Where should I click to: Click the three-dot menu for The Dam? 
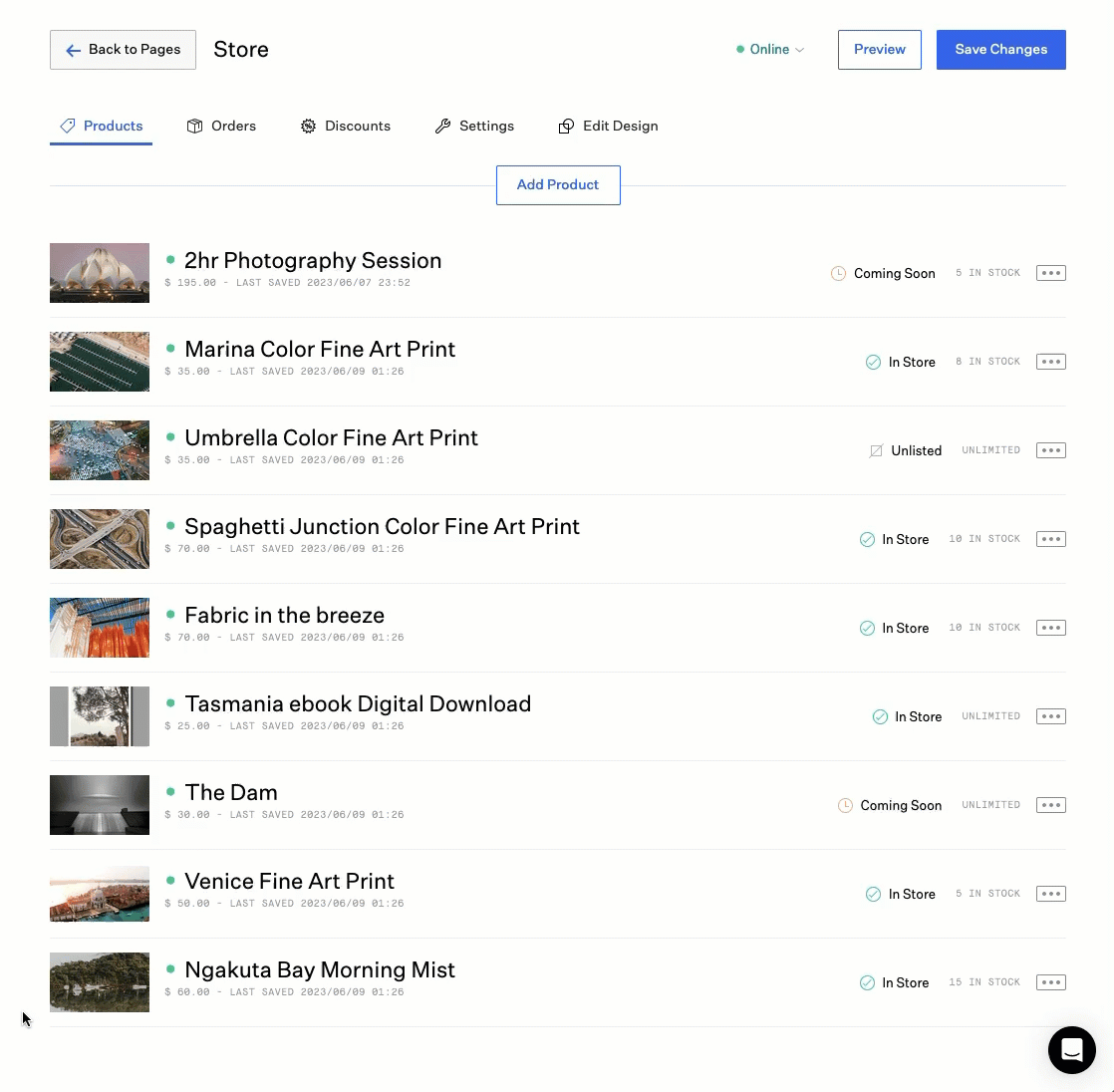coord(1050,805)
